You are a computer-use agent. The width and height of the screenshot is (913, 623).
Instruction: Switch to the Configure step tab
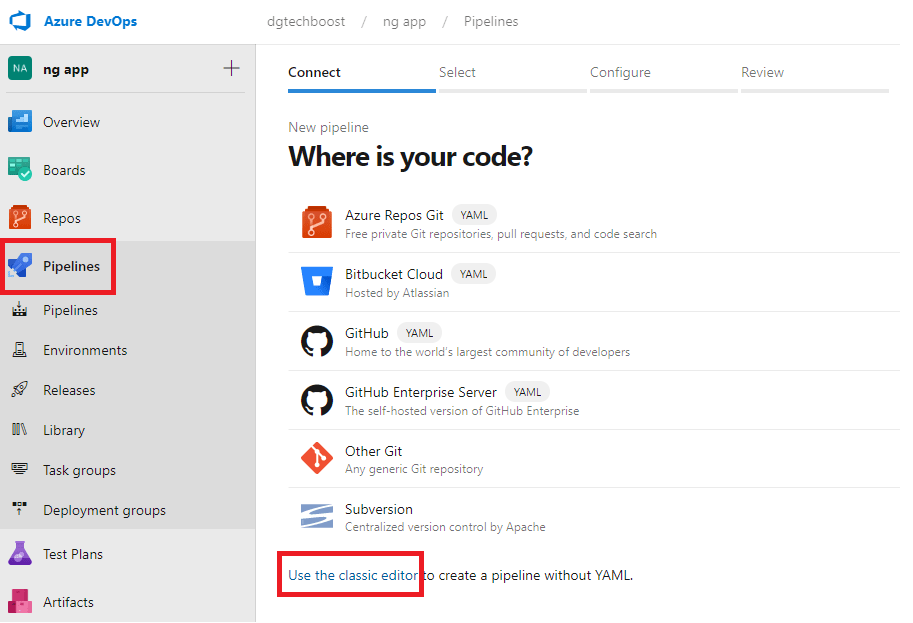pos(620,72)
